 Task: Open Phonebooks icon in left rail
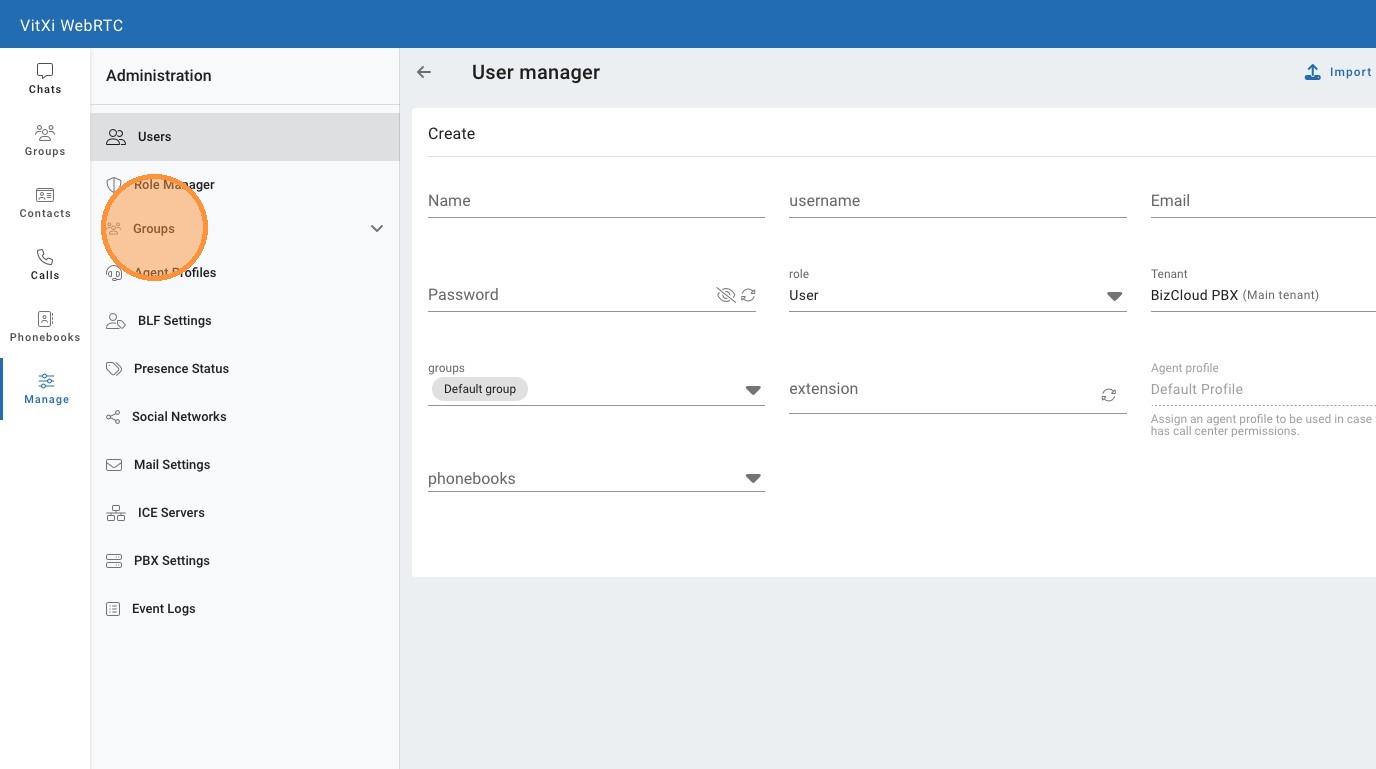[45, 320]
